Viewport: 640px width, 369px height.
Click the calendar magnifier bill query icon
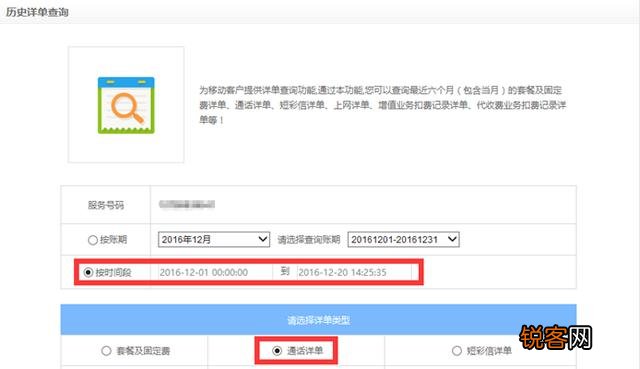126,105
